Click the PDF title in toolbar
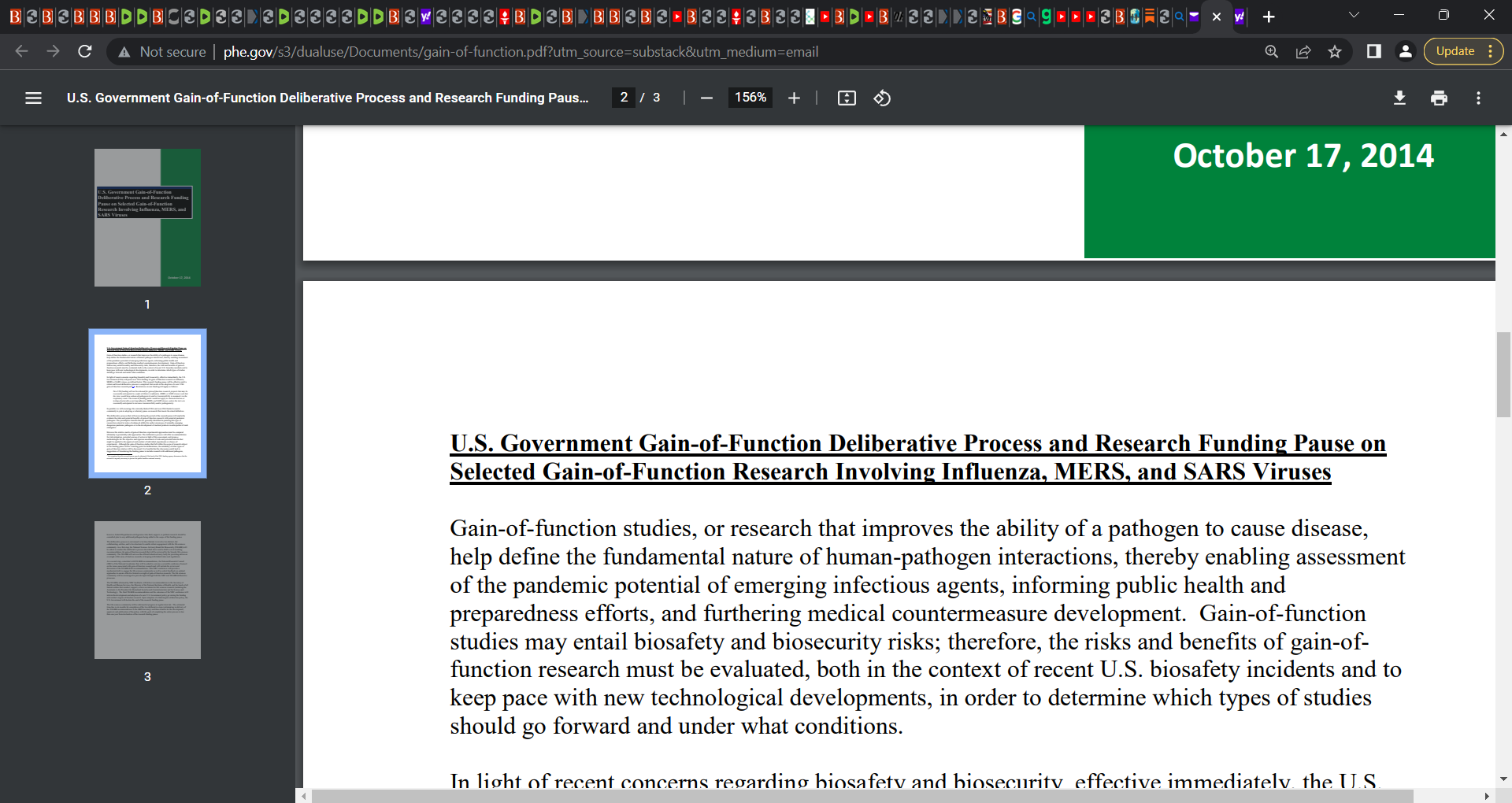This screenshot has height=803, width=1512. coord(328,98)
